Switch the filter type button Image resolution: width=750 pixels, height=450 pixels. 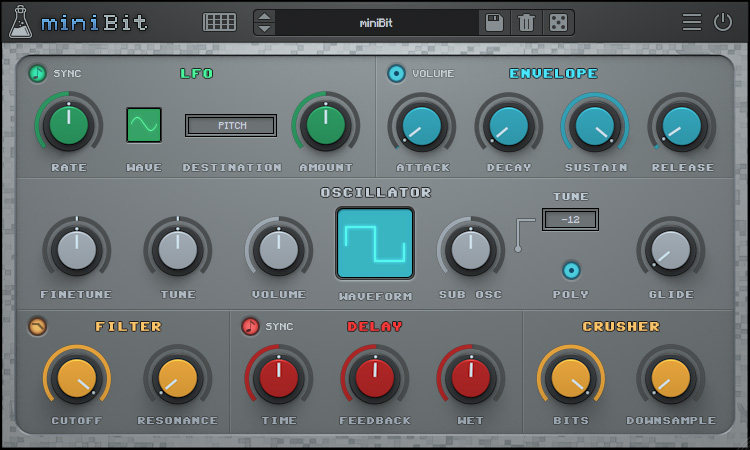click(x=37, y=326)
